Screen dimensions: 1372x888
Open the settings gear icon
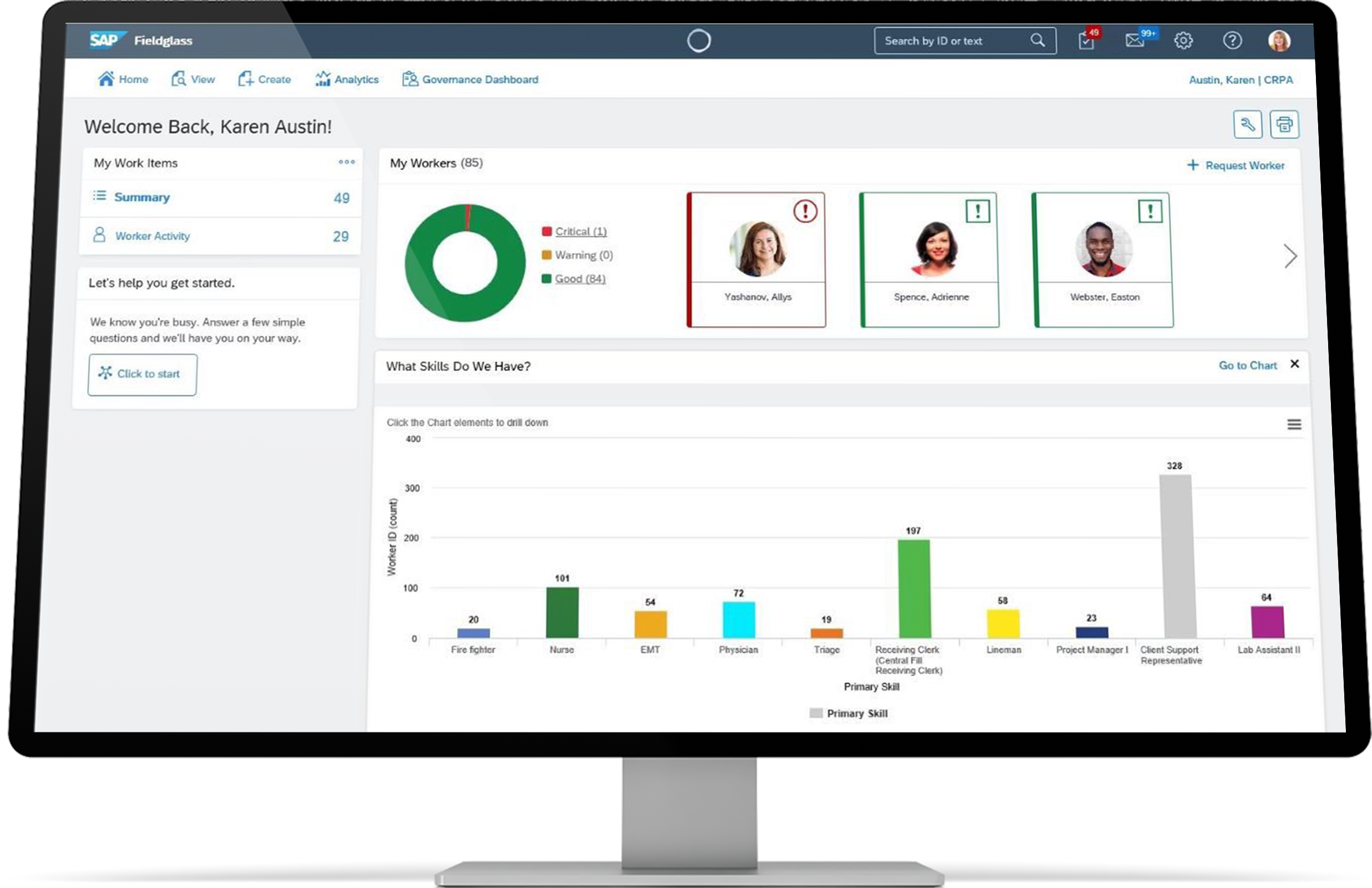tap(1183, 41)
